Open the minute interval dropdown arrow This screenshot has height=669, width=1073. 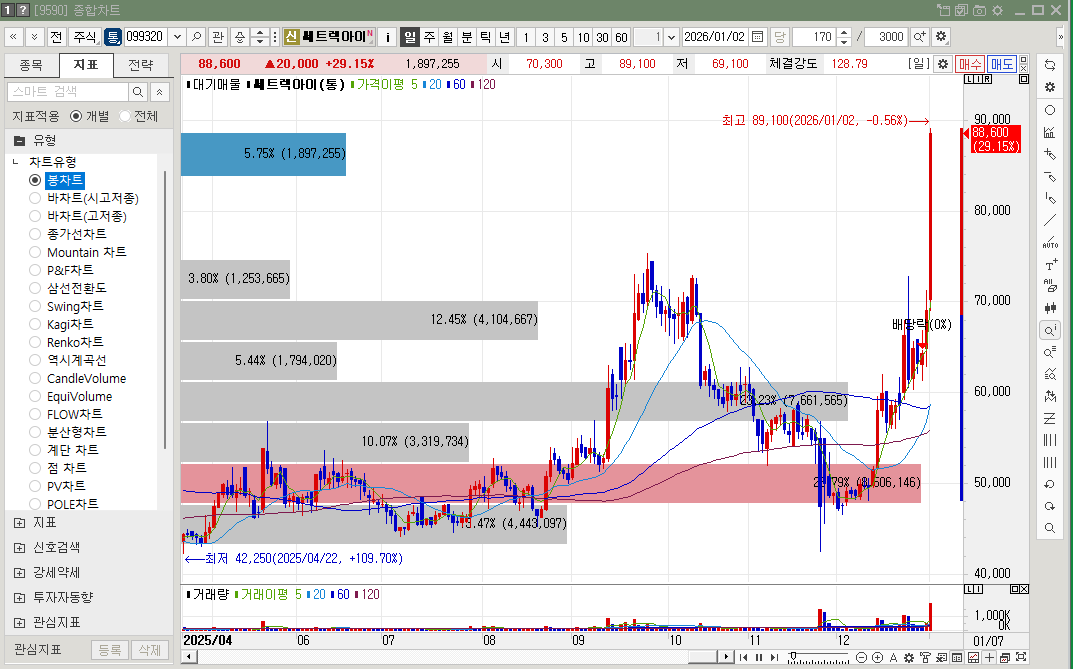click(x=671, y=37)
